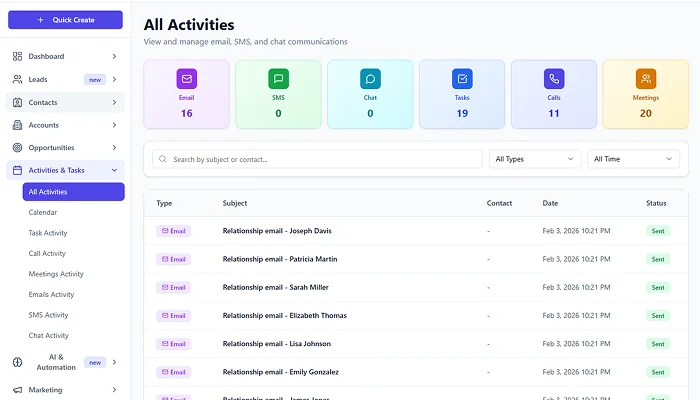Click the purple Calls phone icon

point(553,78)
